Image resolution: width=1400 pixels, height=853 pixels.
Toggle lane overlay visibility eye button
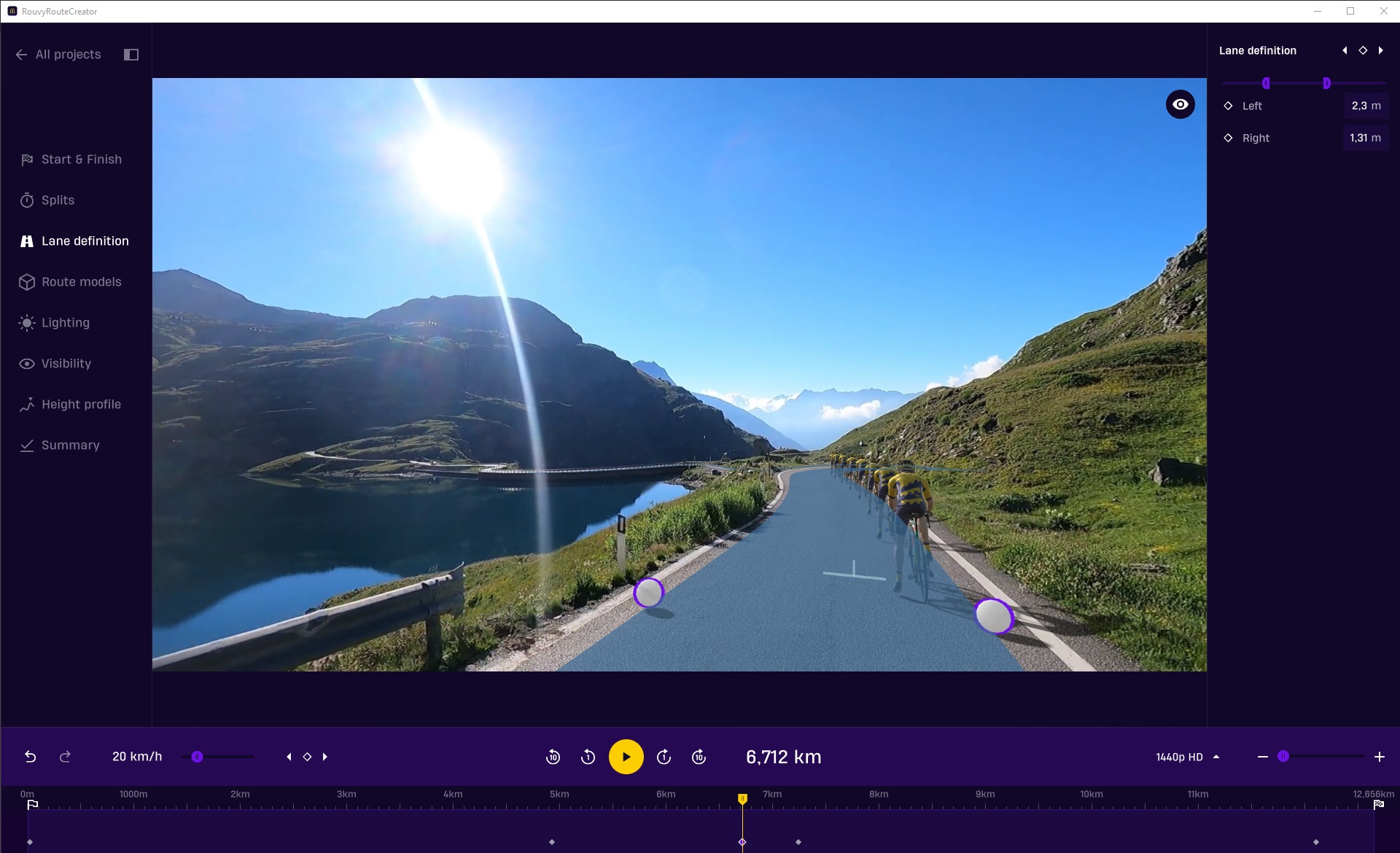(x=1180, y=104)
